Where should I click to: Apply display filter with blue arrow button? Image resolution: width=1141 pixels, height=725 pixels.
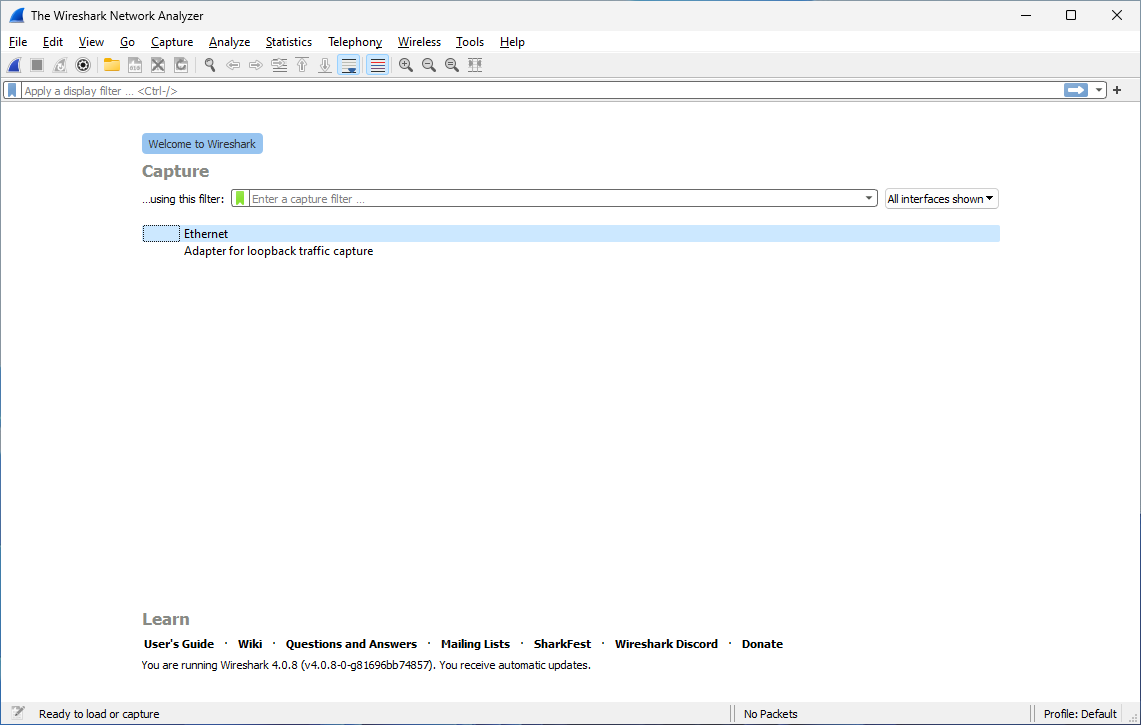pyautogui.click(x=1076, y=90)
